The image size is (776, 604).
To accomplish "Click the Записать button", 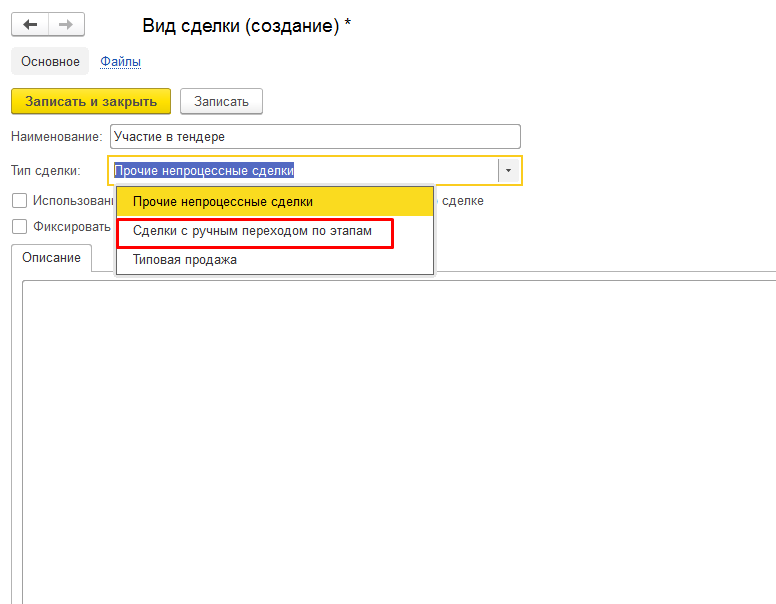I will tap(221, 101).
